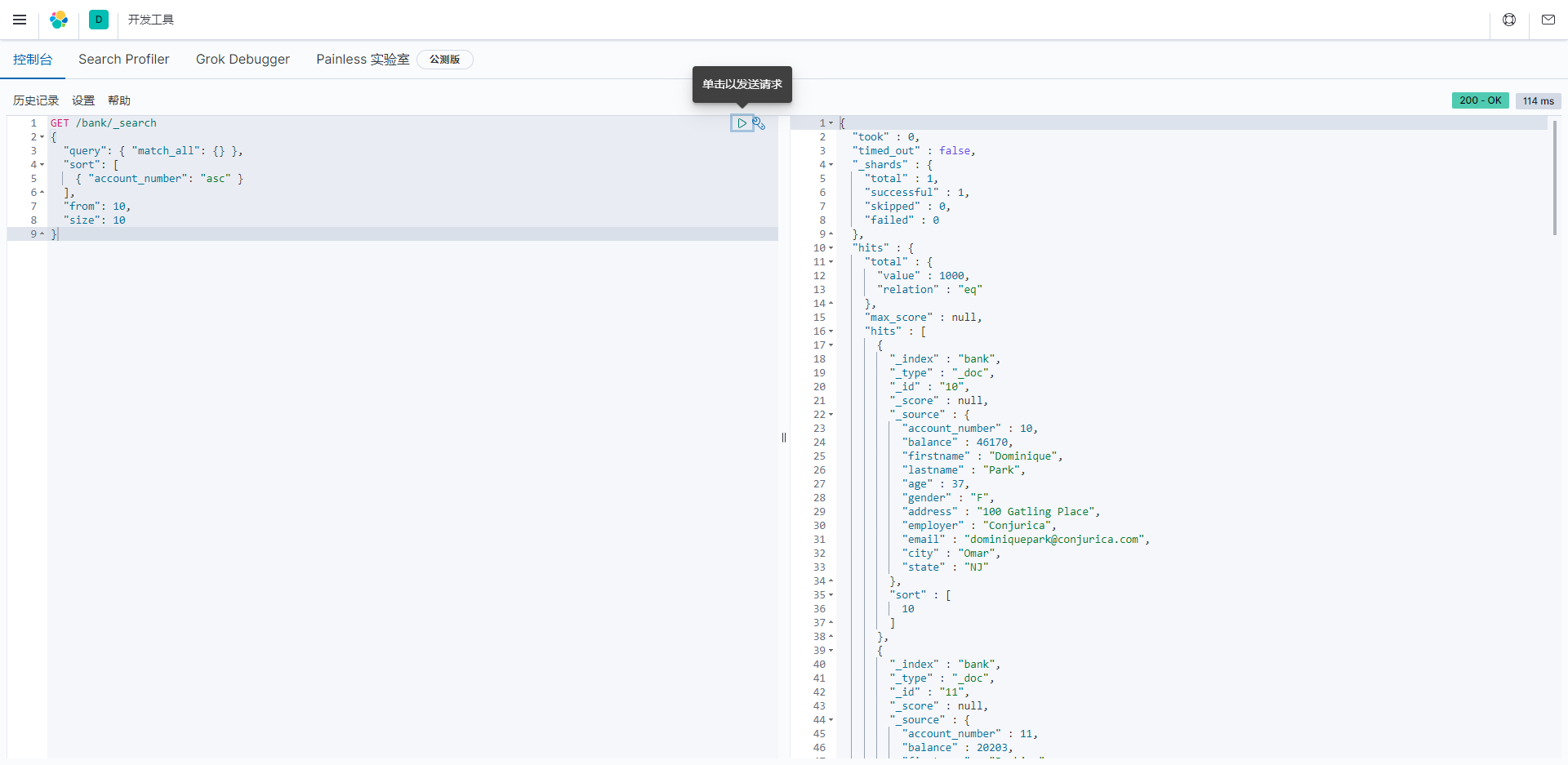This screenshot has height=765, width=1568.
Task: Click the response pane vertical scrollbar
Action: point(1554,178)
